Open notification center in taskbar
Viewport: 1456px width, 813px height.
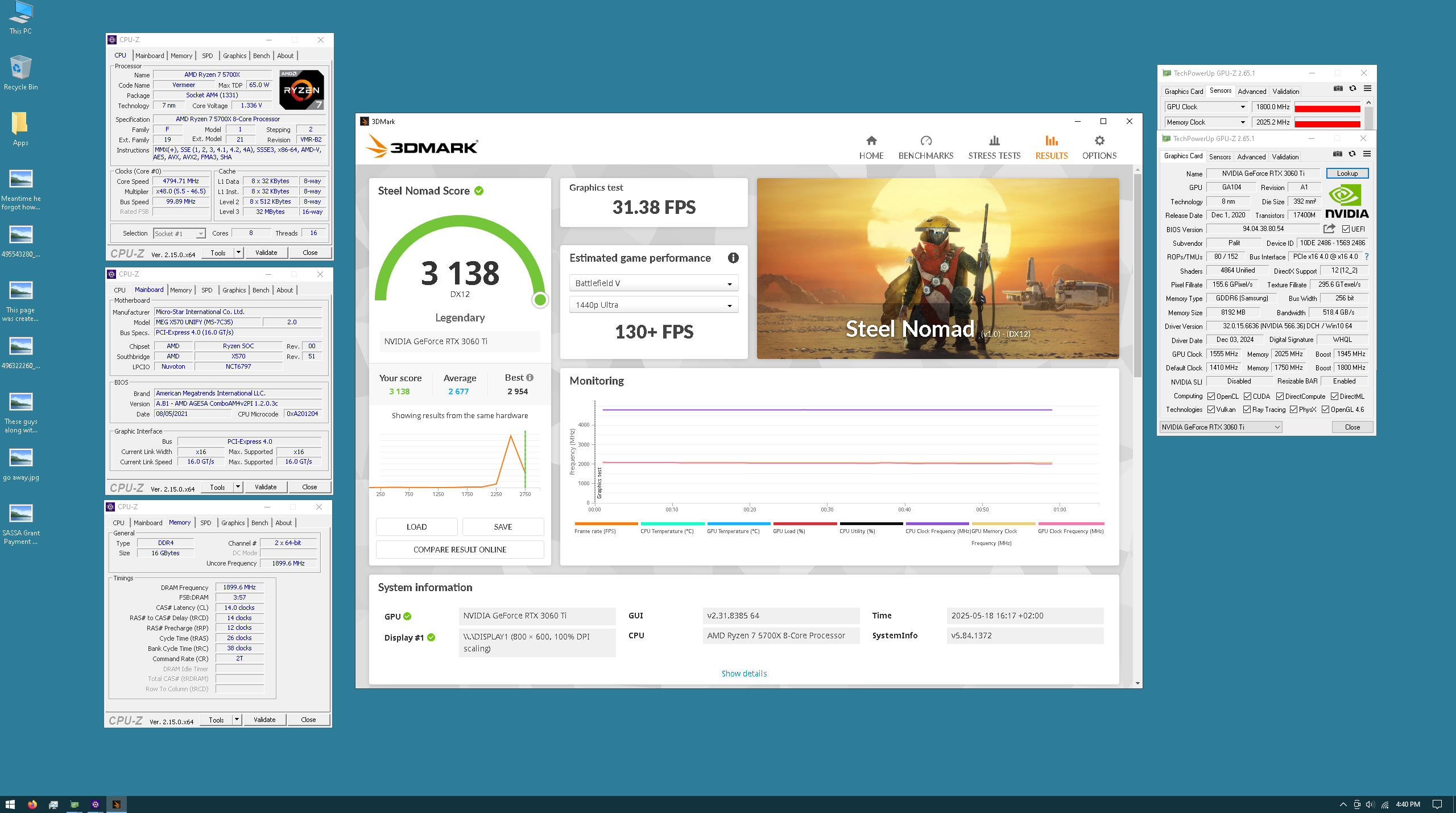1437,804
